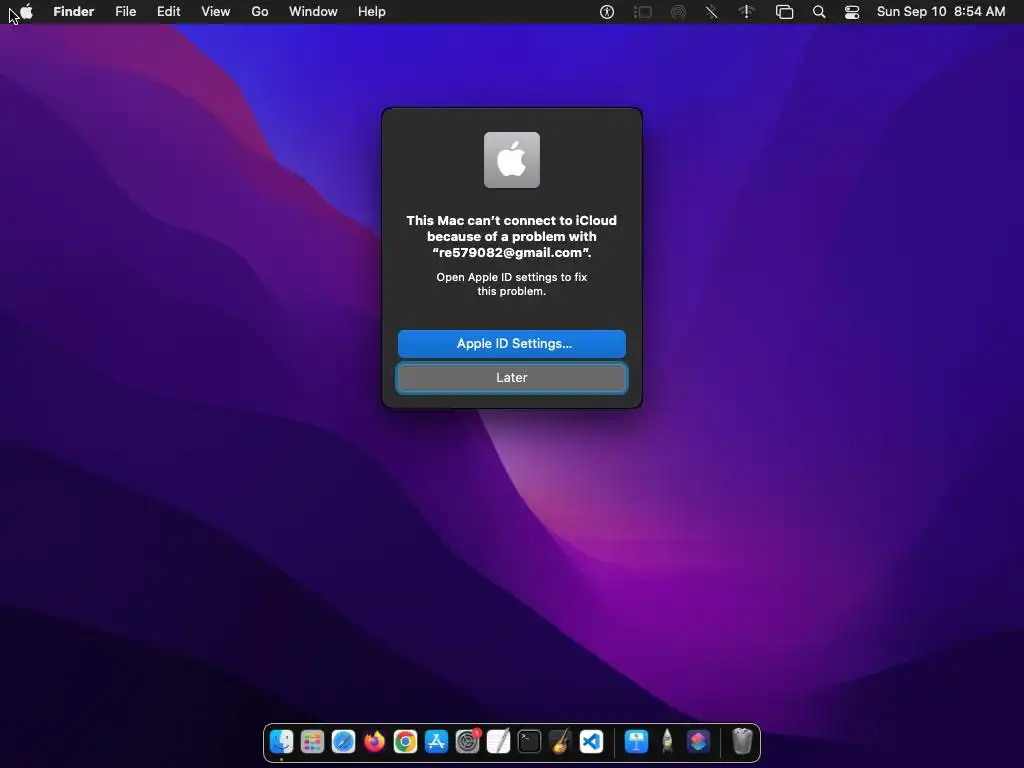Open Spotlight search
The height and width of the screenshot is (768, 1024).
click(818, 12)
